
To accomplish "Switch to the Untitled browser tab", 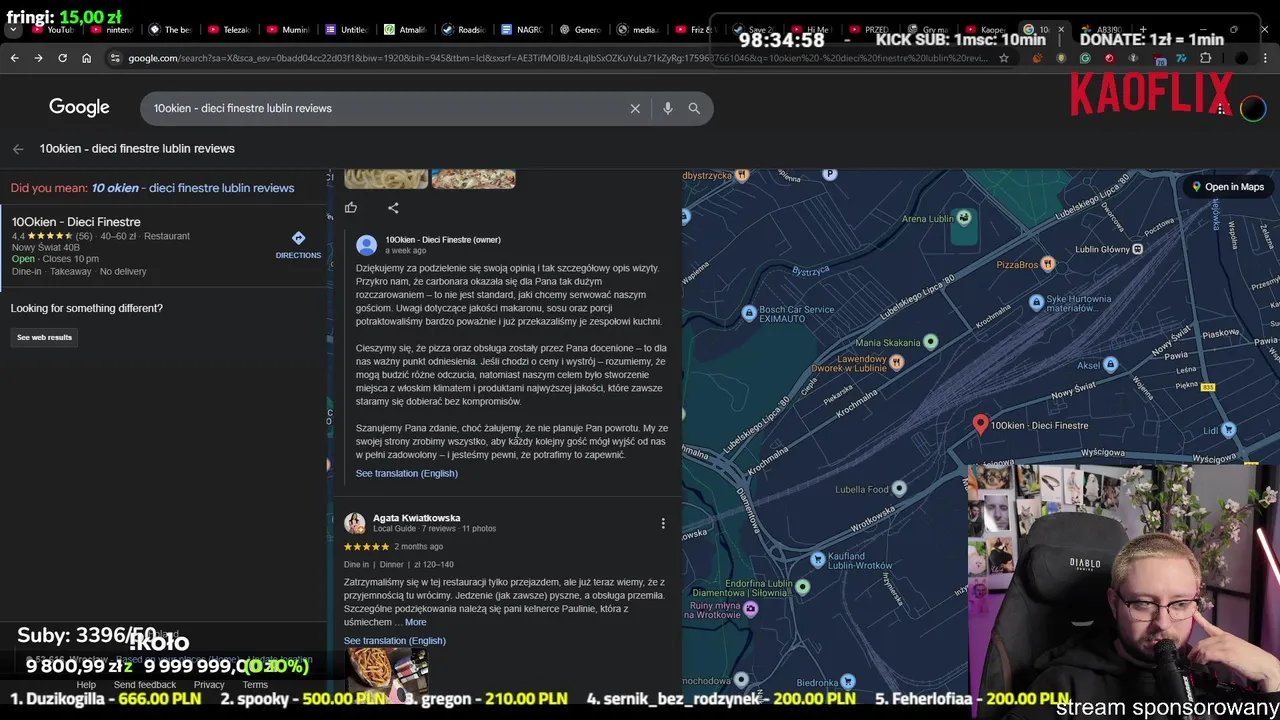I will click(345, 30).
